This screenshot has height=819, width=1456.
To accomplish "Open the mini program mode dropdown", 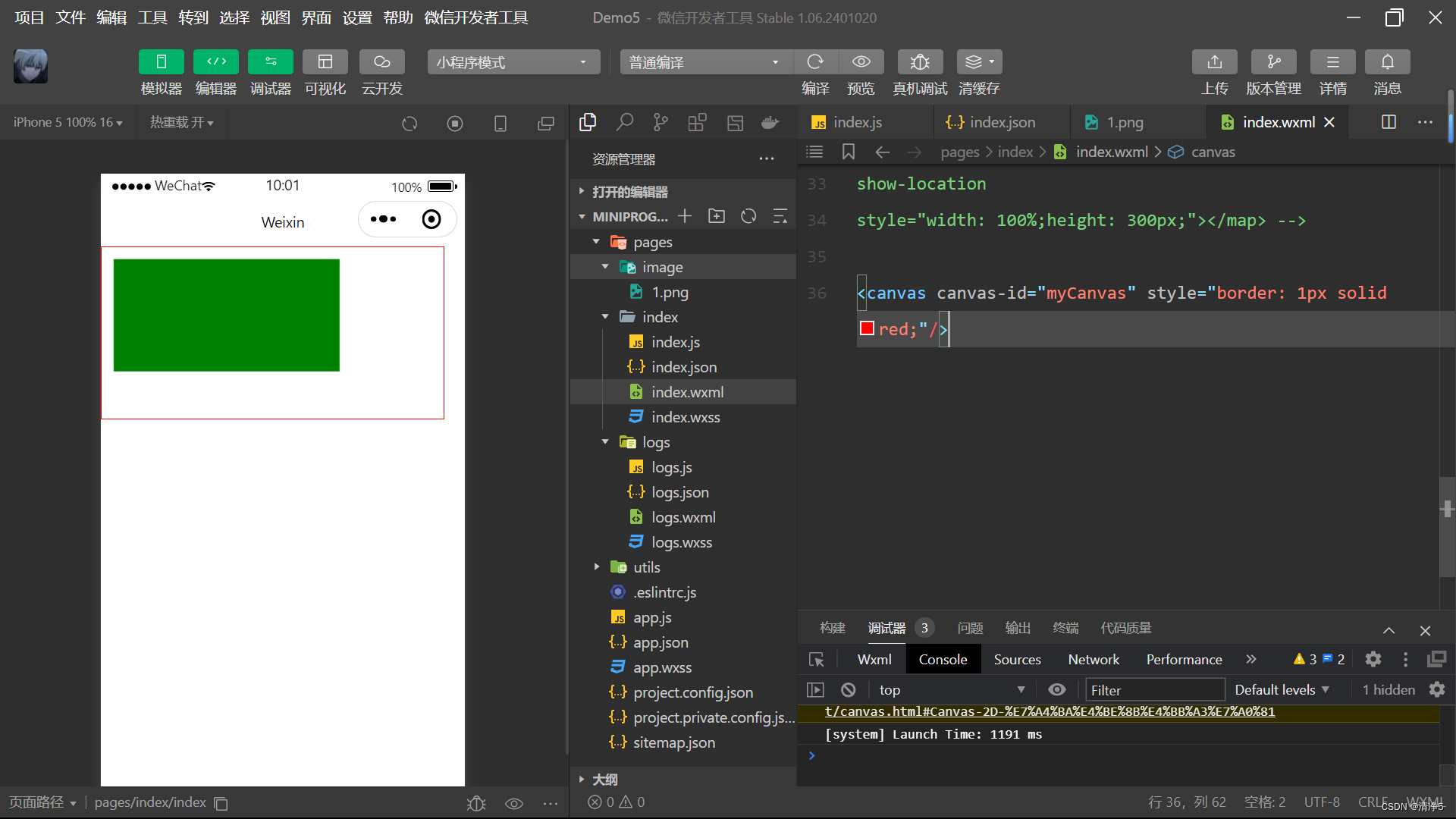I will point(513,62).
